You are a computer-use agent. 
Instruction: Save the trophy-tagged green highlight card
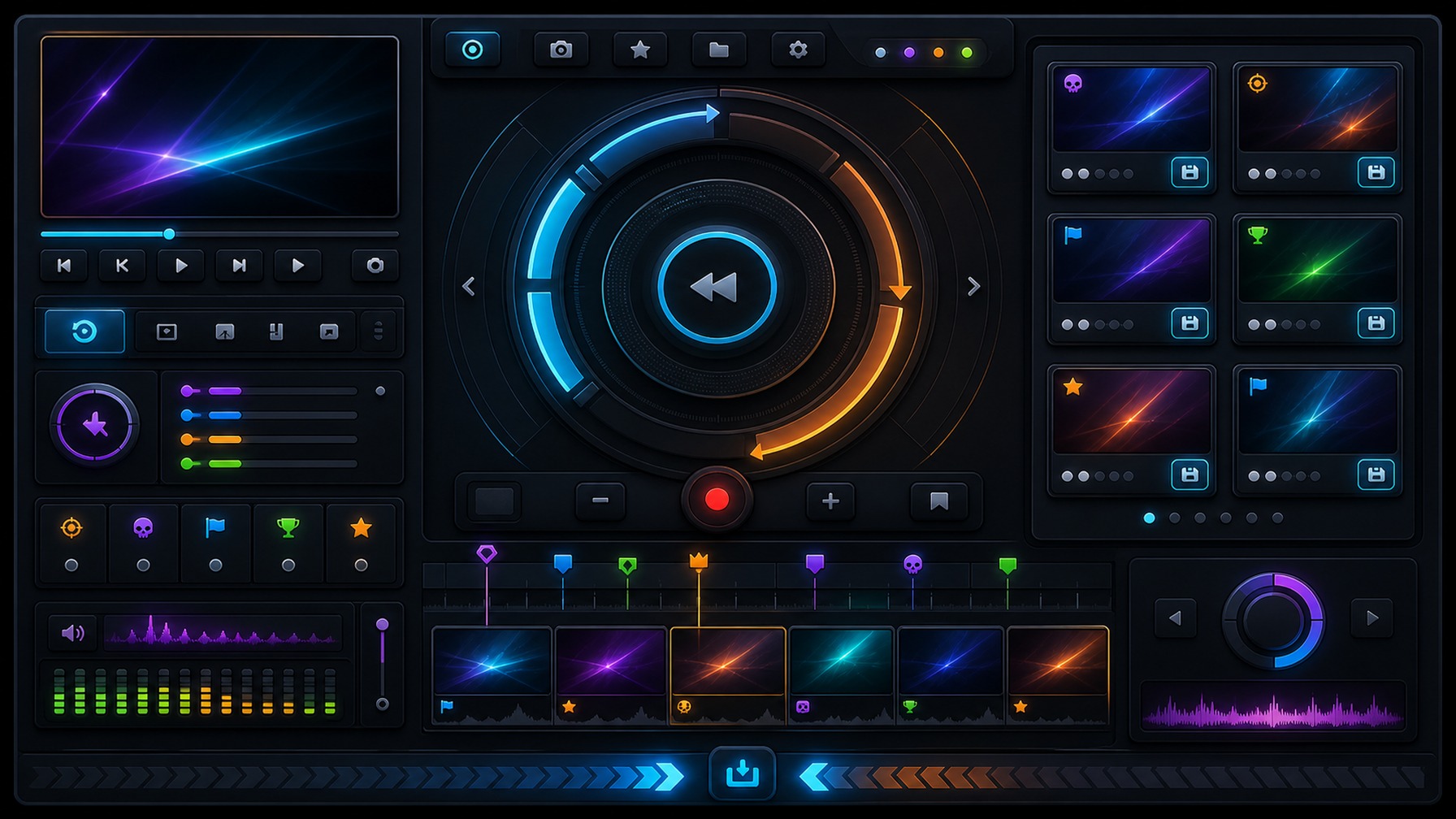[x=1376, y=323]
